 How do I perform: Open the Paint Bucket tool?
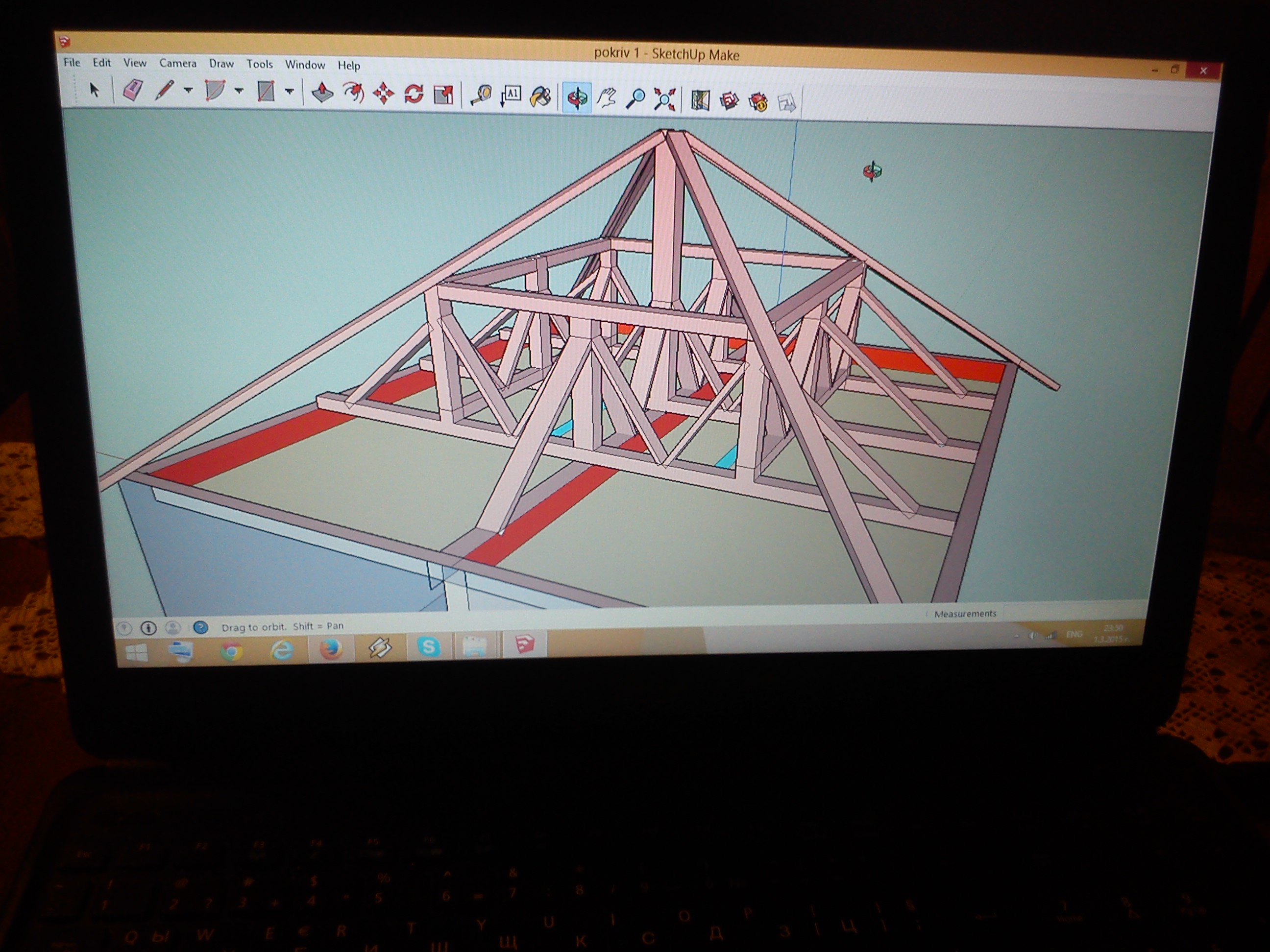click(540, 97)
